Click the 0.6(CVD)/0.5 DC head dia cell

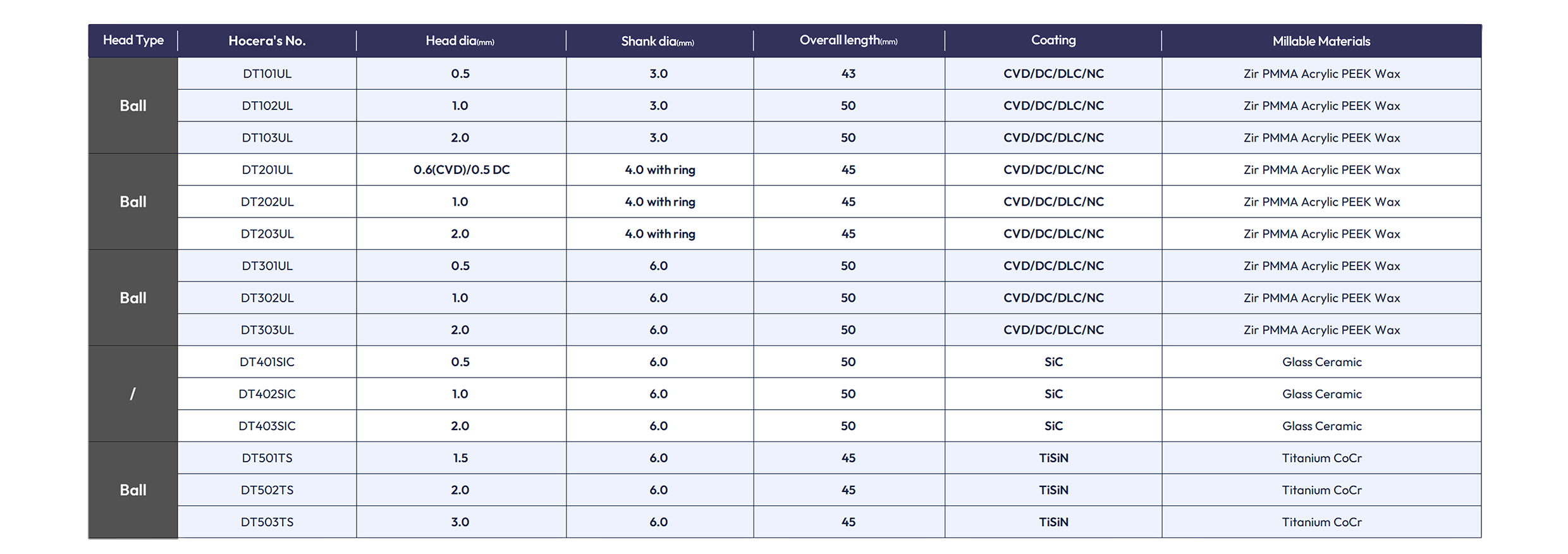click(x=462, y=169)
